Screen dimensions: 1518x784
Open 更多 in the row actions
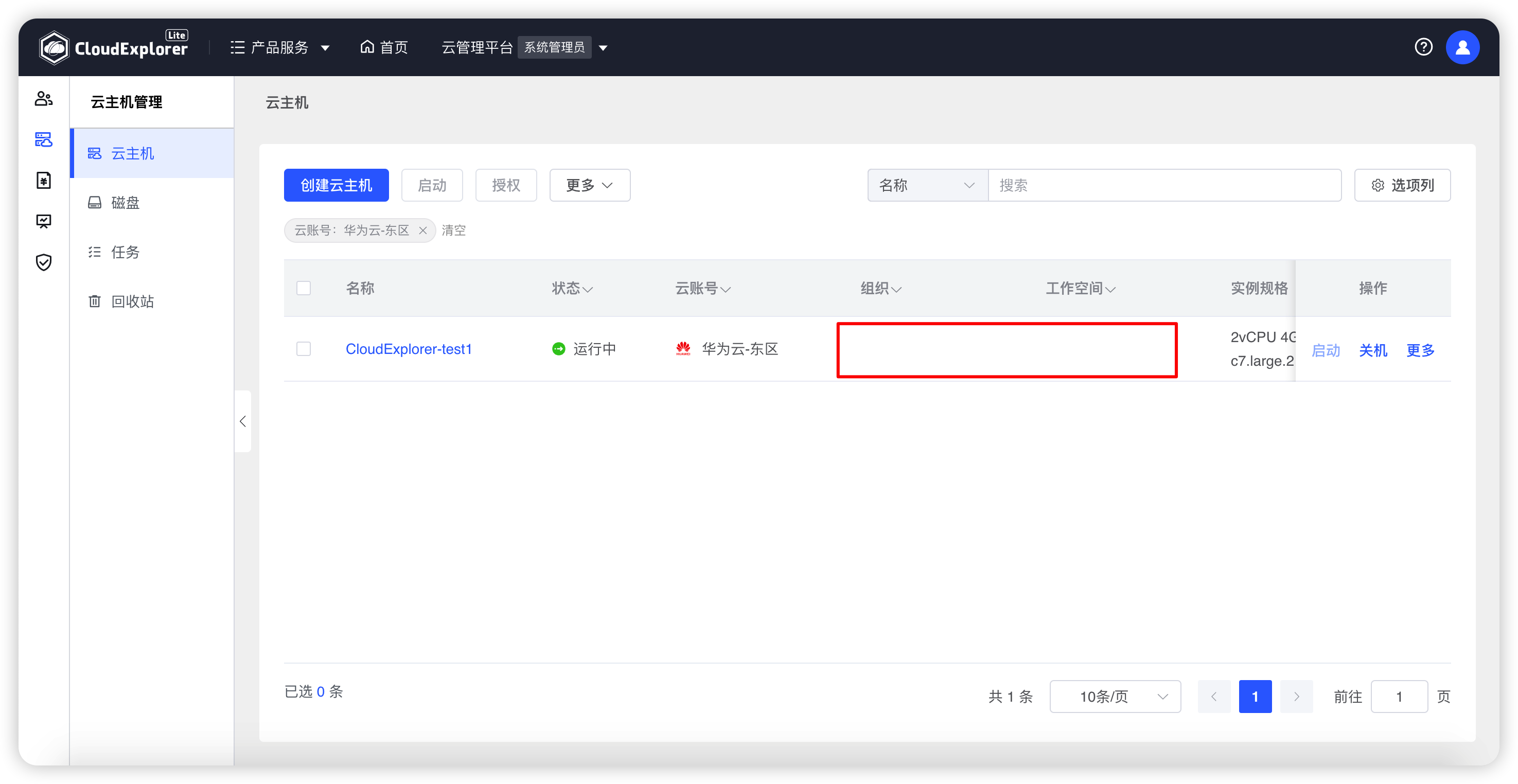(x=1420, y=350)
